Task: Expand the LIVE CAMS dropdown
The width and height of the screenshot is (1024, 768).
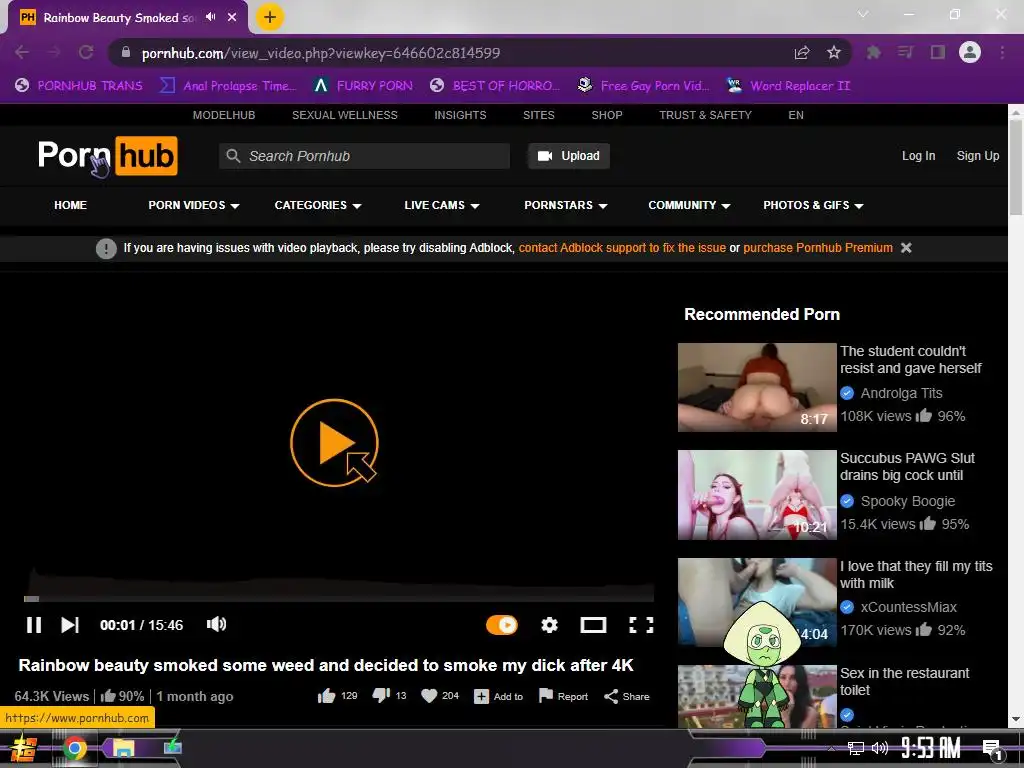Action: tap(442, 205)
